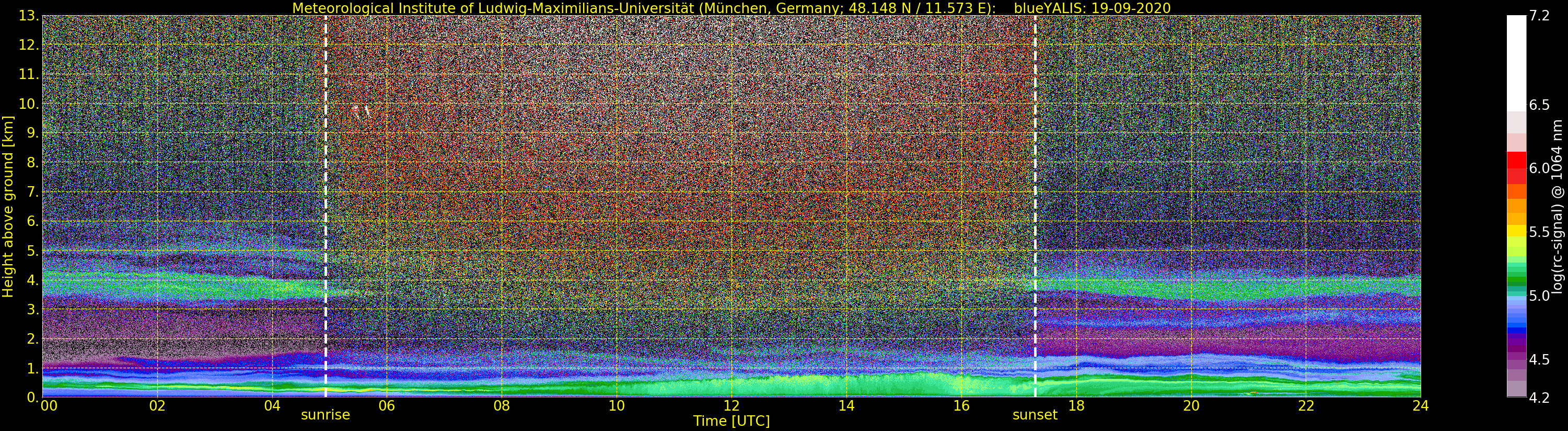1568x431 pixels.
Task: Click the bright white streaks near 10 km after sunrise
Action: [x=362, y=111]
